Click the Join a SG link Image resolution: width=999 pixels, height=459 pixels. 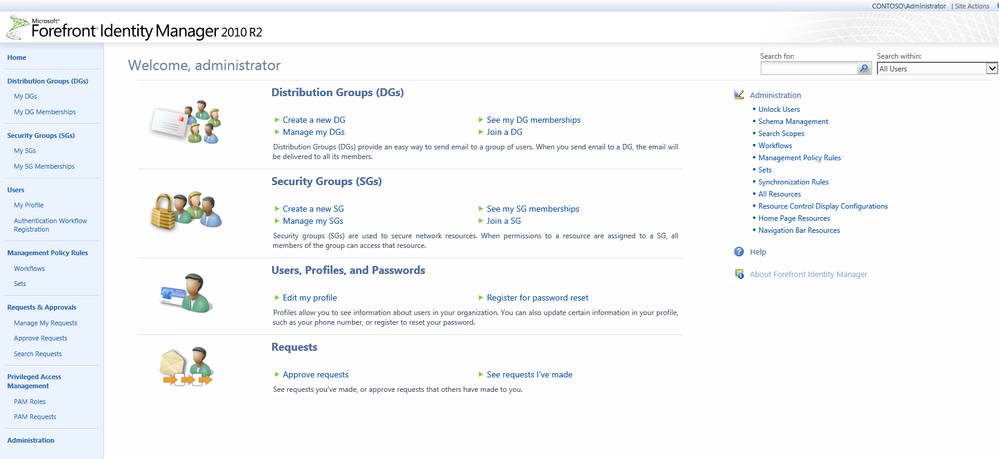click(504, 221)
